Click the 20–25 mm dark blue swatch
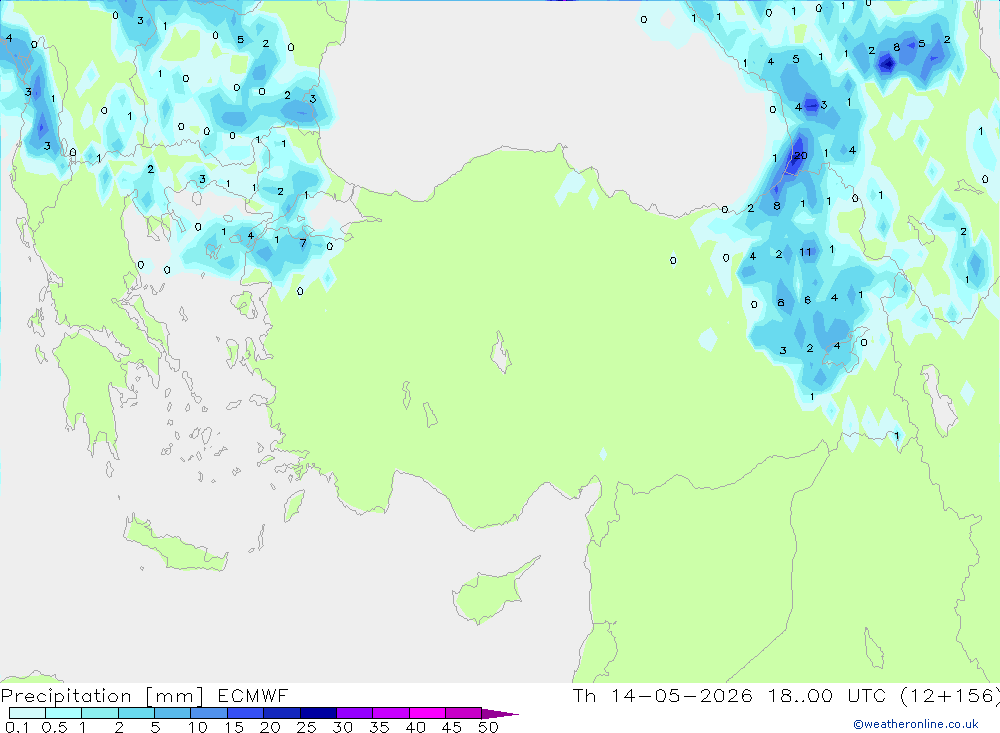The height and width of the screenshot is (733, 1000). point(281,713)
